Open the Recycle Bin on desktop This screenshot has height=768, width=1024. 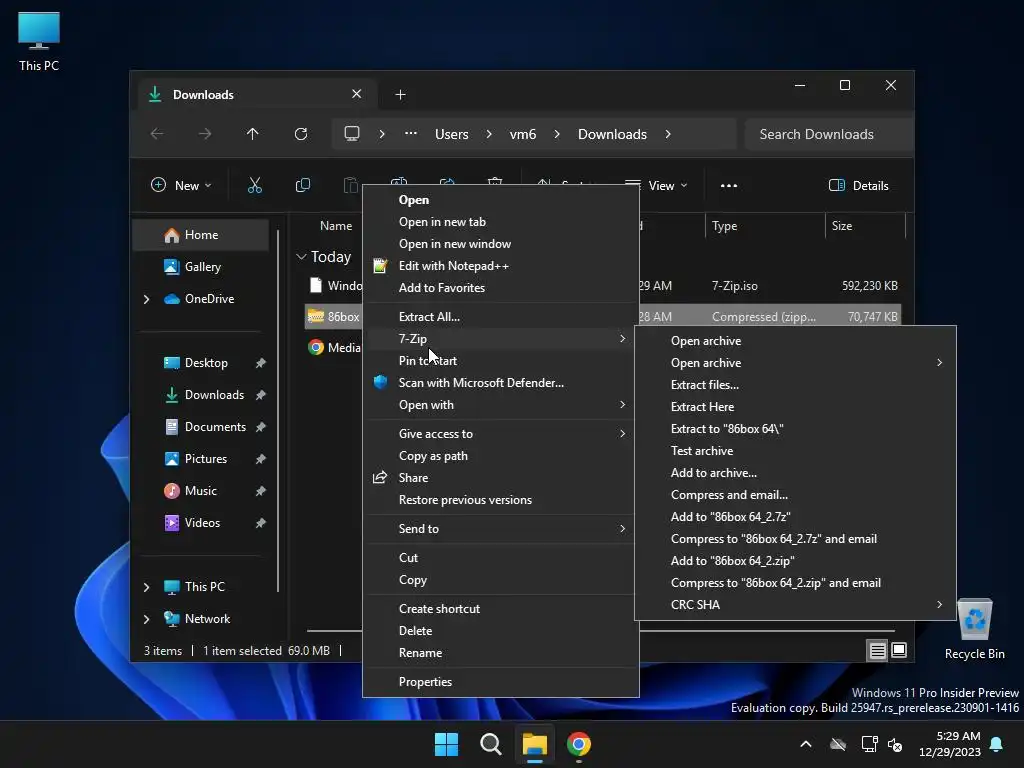974,629
